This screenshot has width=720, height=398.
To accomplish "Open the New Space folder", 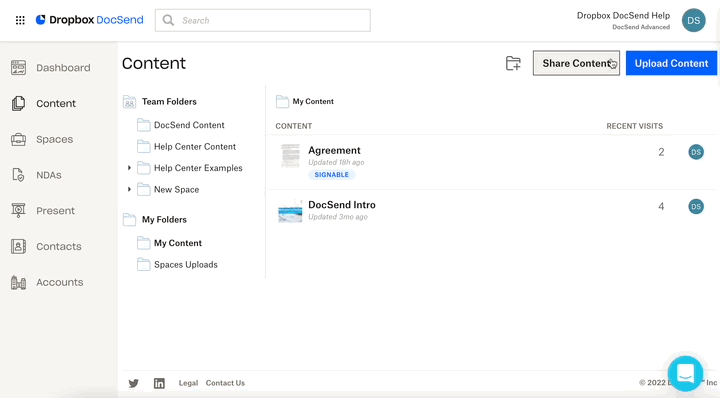I will click(176, 190).
